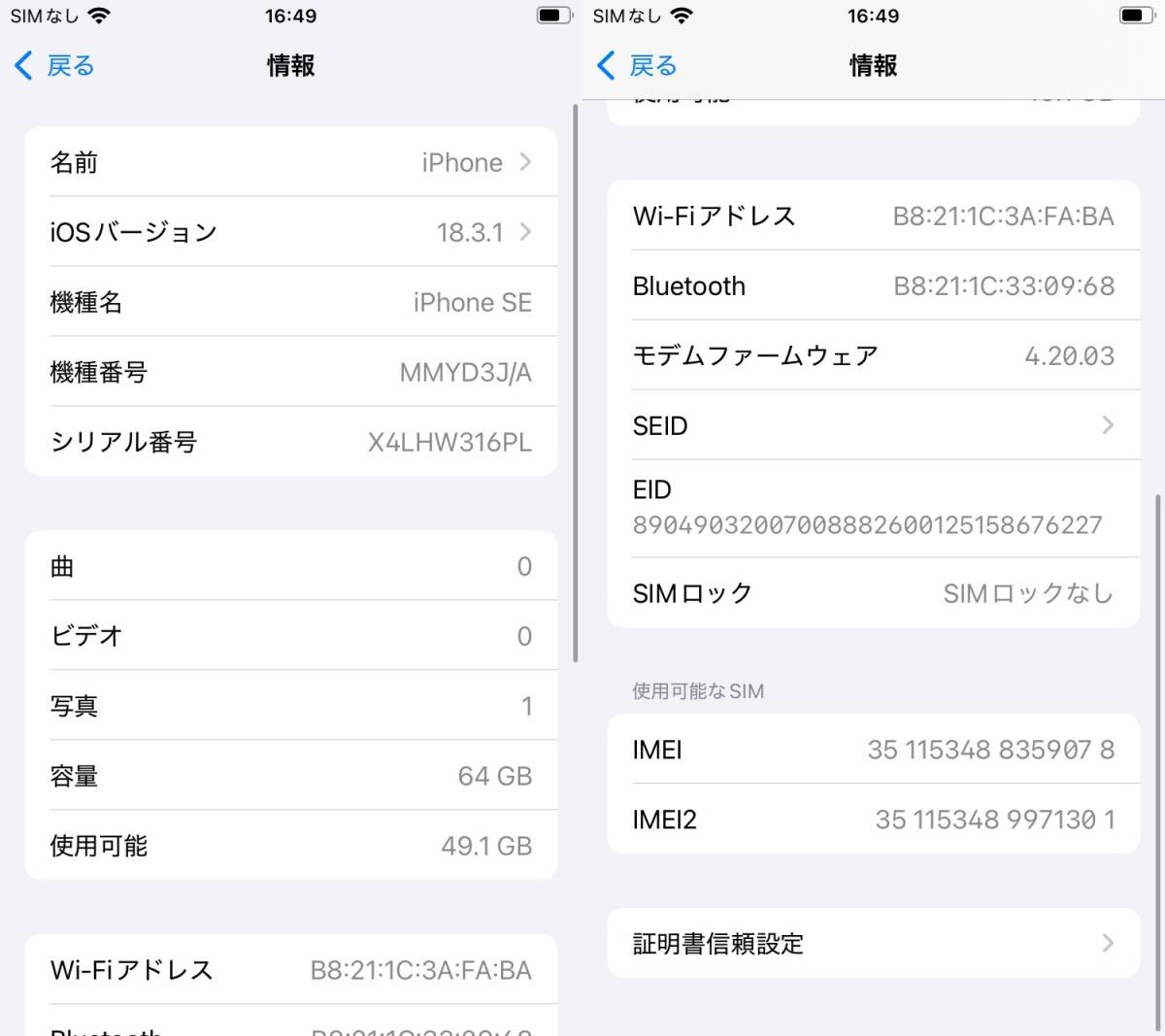Open the 名前 row chevron
The height and width of the screenshot is (1036, 1165).
click(x=525, y=162)
